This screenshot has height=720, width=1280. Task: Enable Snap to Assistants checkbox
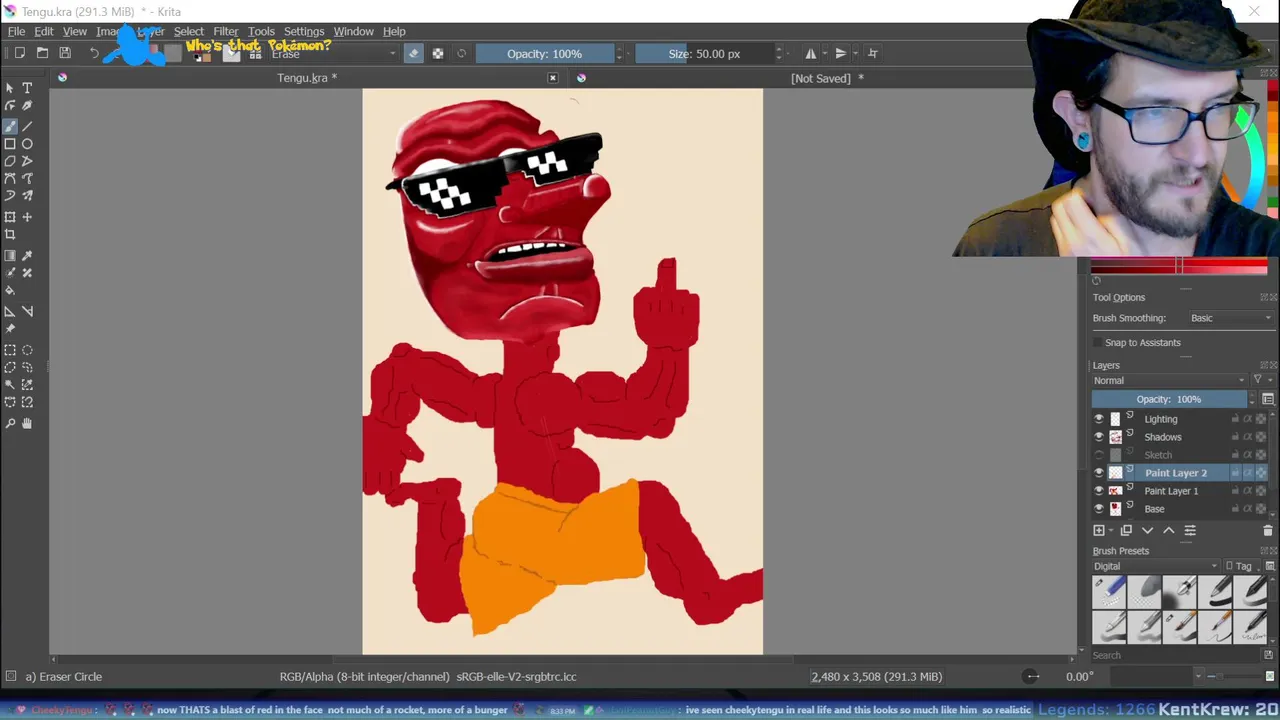(x=1098, y=342)
